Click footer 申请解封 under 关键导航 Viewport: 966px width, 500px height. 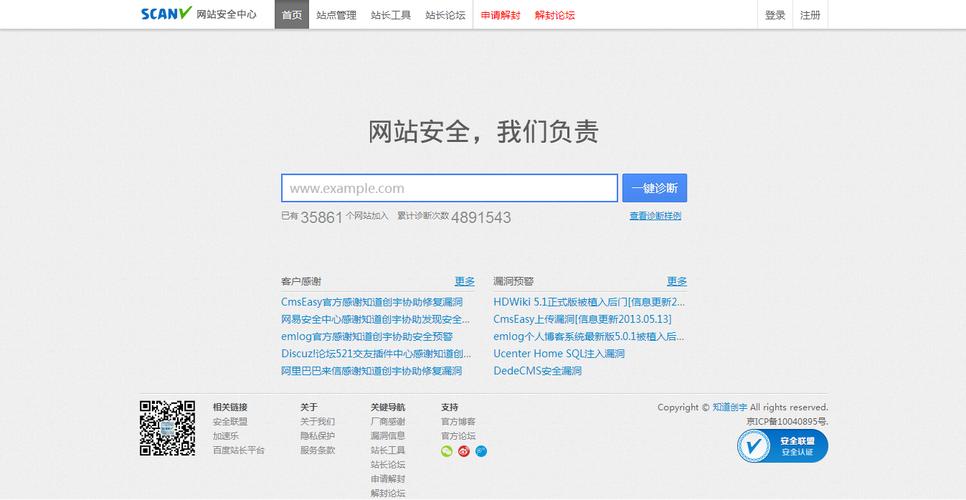(388, 479)
